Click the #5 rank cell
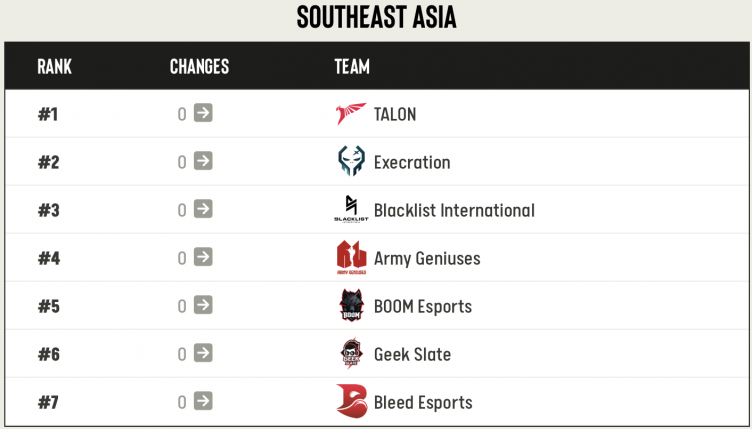The height and width of the screenshot is (429, 752). click(49, 306)
